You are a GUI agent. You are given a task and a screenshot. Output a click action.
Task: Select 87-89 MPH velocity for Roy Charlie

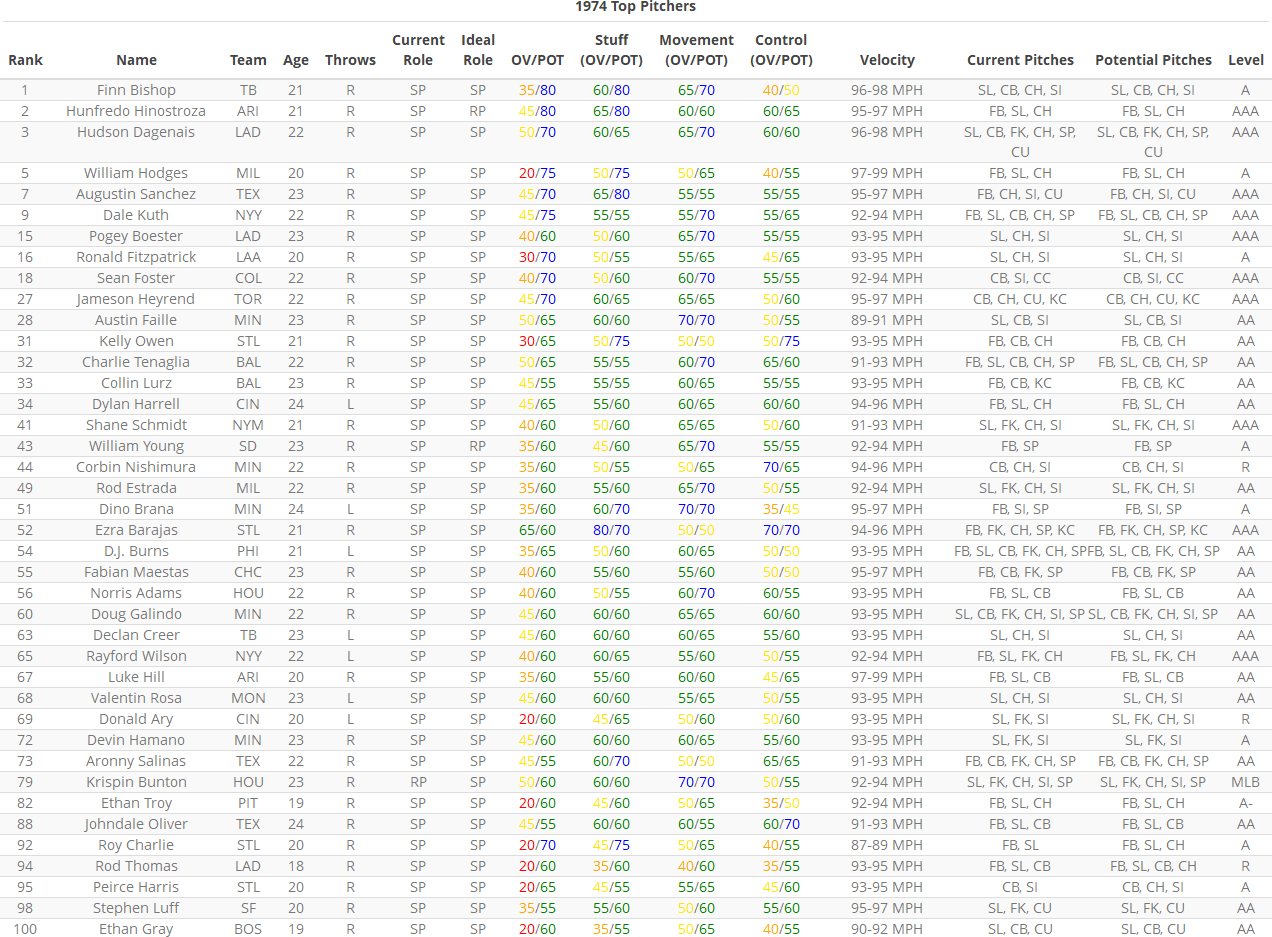(887, 845)
